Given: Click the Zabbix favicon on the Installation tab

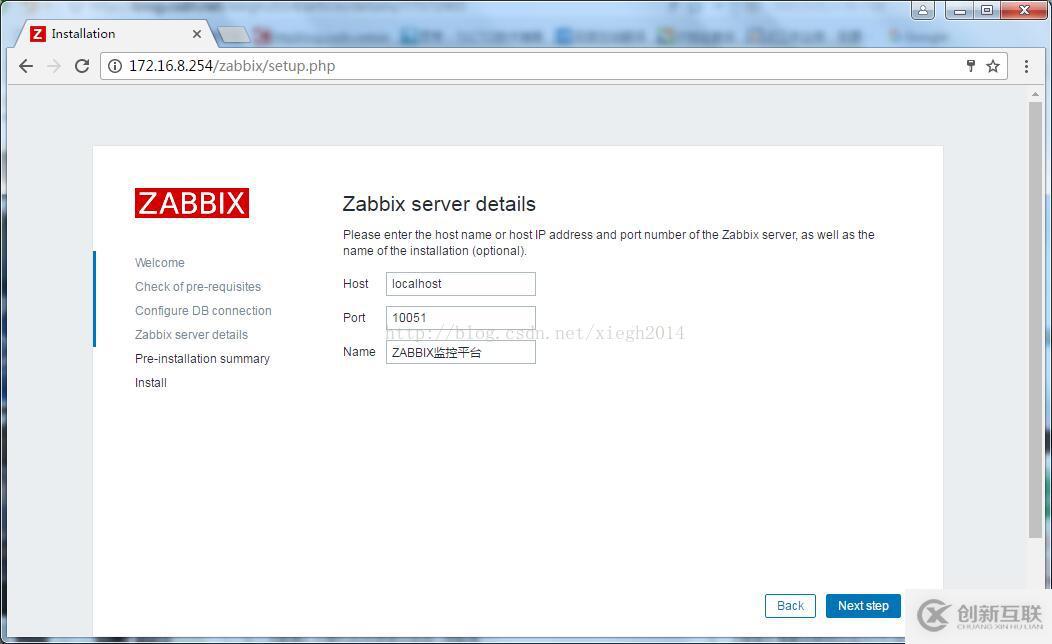Looking at the screenshot, I should pos(37,33).
